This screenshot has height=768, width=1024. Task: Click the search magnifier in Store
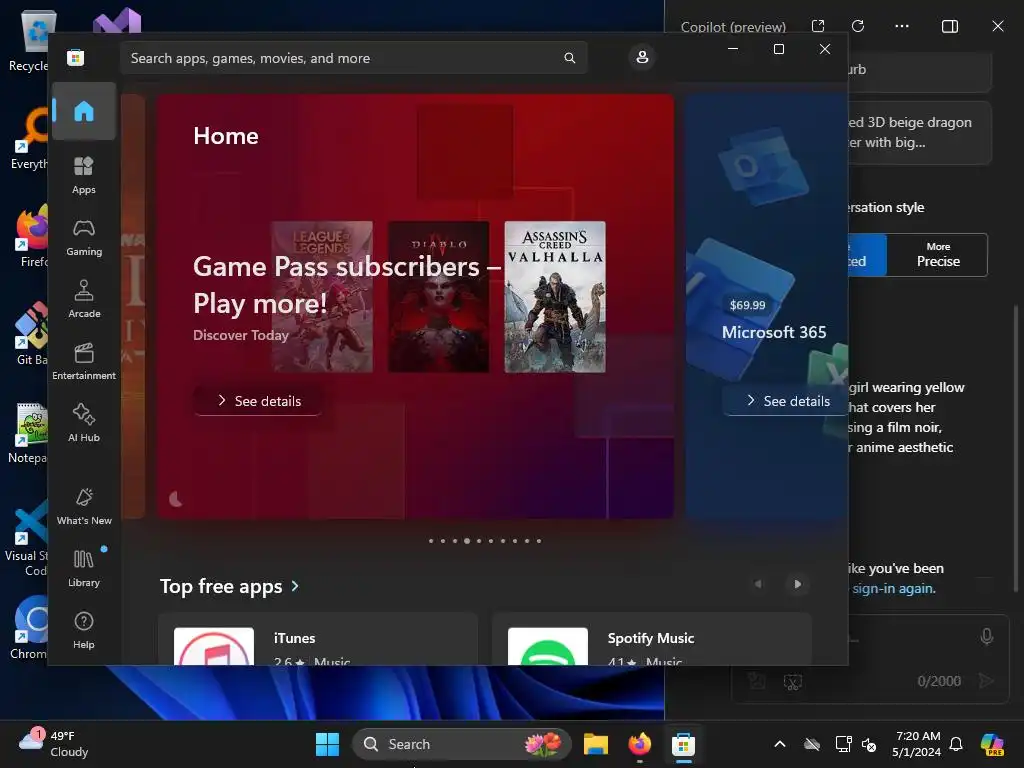point(569,58)
